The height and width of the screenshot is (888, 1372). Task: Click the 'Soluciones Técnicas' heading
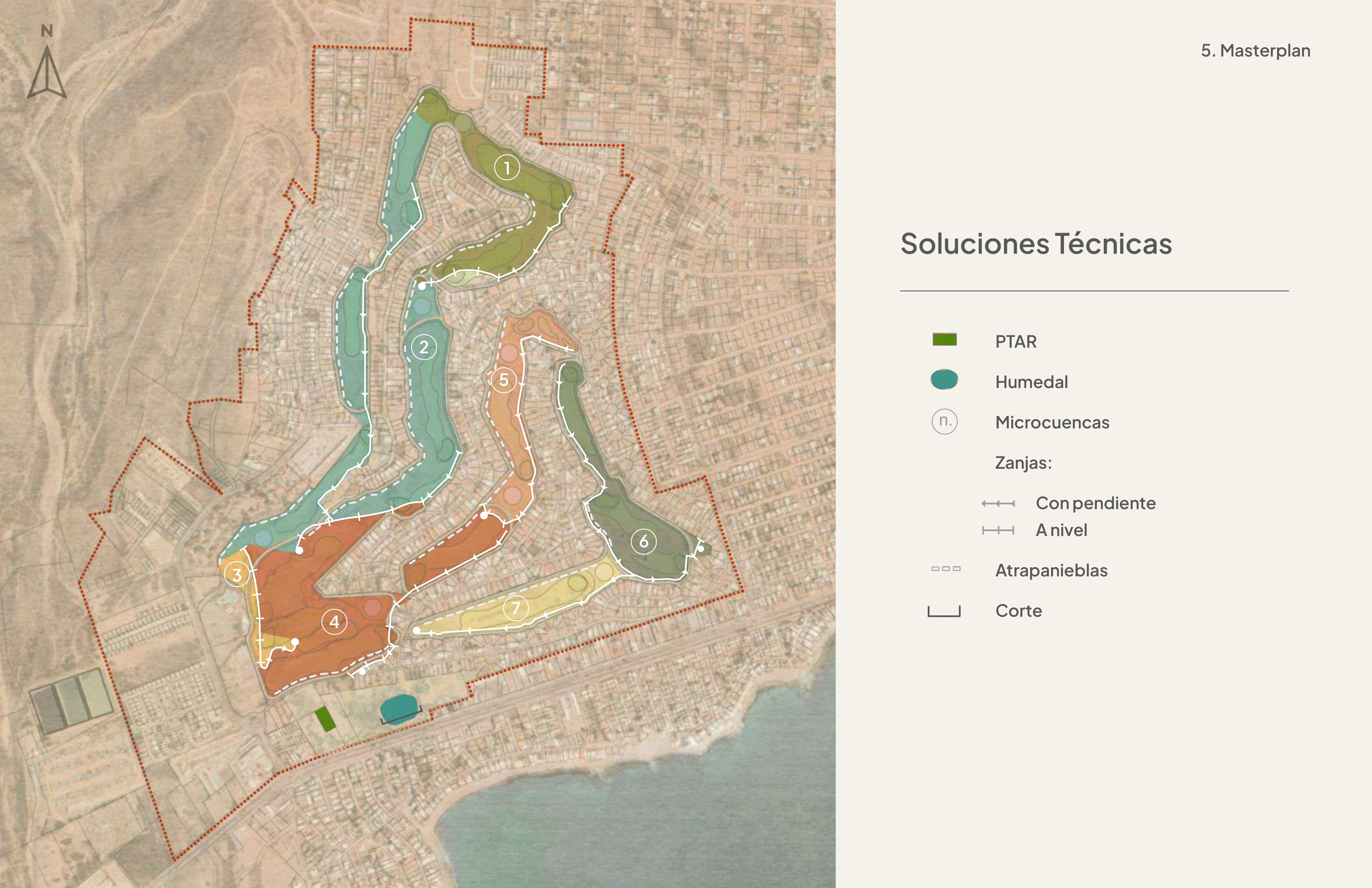tap(1036, 243)
